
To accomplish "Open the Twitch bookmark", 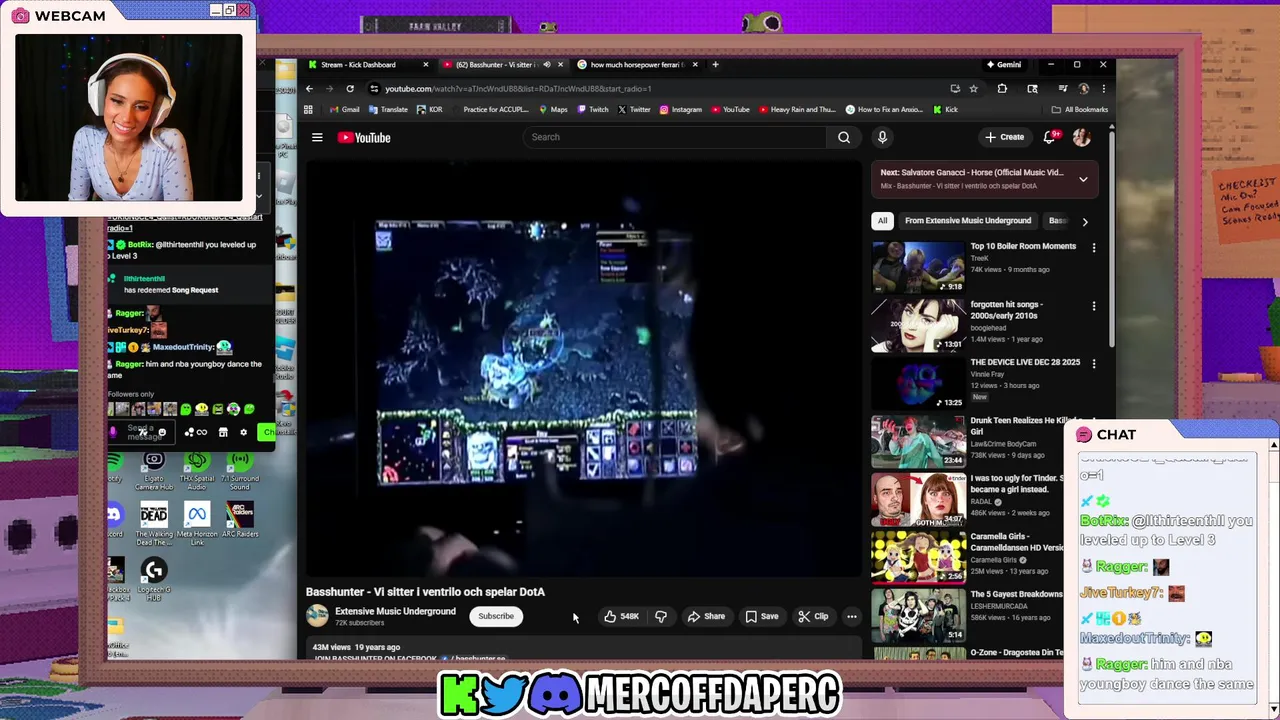I will [592, 109].
